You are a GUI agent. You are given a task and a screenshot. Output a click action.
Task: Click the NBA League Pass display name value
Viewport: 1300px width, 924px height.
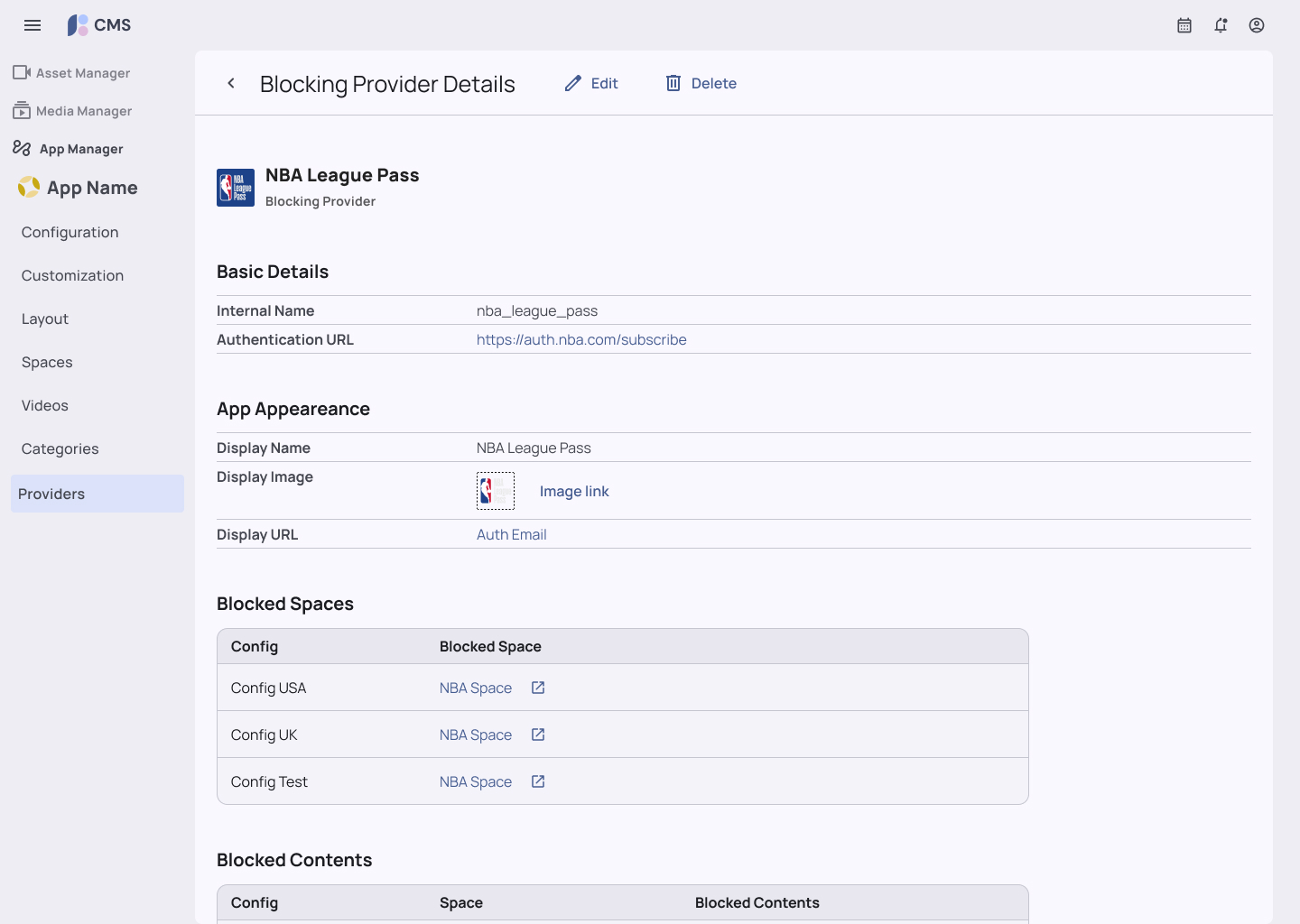(x=534, y=448)
